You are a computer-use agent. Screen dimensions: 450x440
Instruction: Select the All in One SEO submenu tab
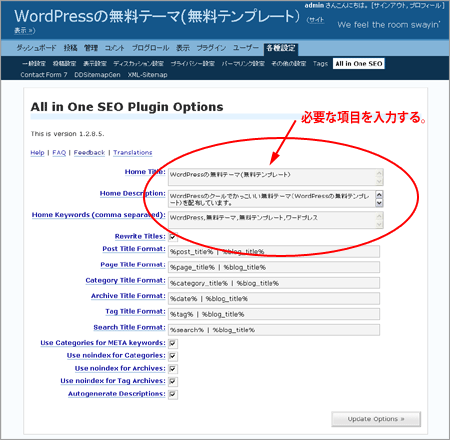pyautogui.click(x=359, y=63)
